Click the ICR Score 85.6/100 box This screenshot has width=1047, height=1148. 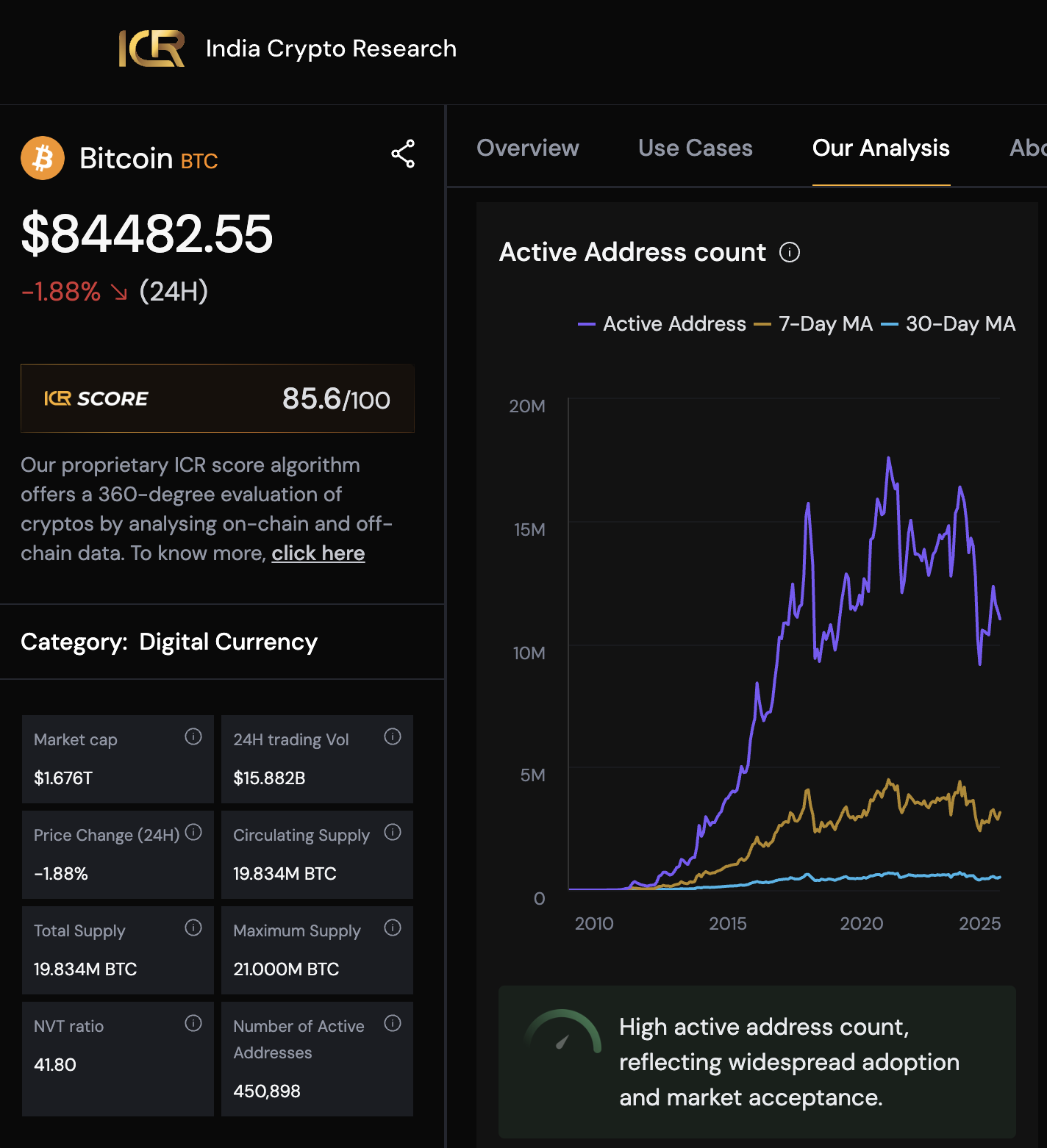point(218,398)
